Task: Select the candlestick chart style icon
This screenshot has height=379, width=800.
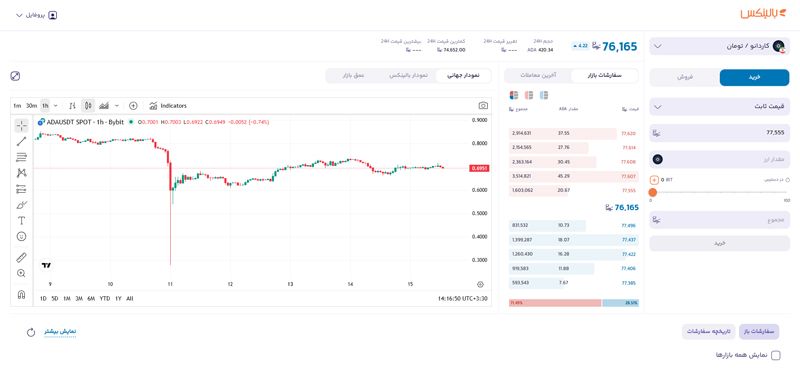Action: [88, 106]
